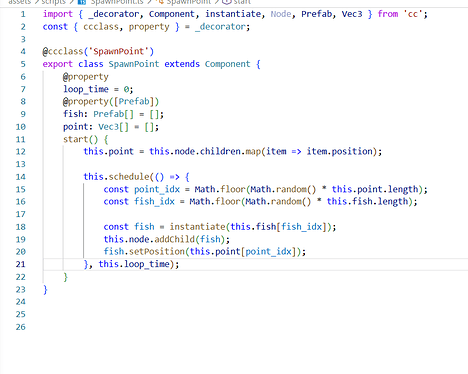Click 'Vec3' in the import list
468x374 pixels.
point(352,14)
